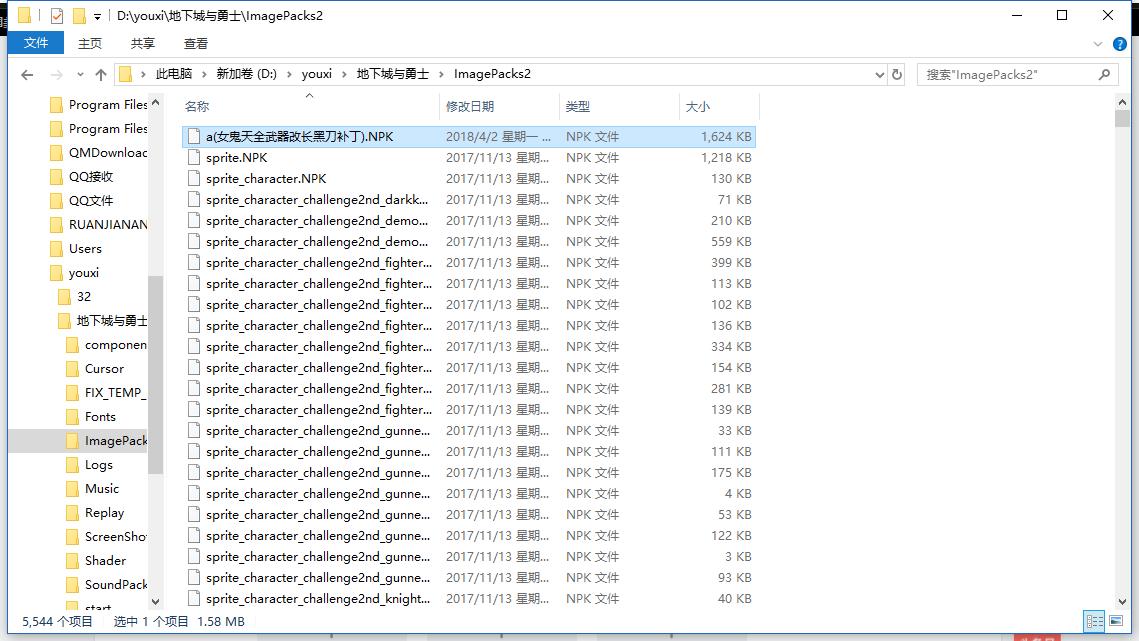Click inside the ImagePacks2 search box

(1000, 74)
